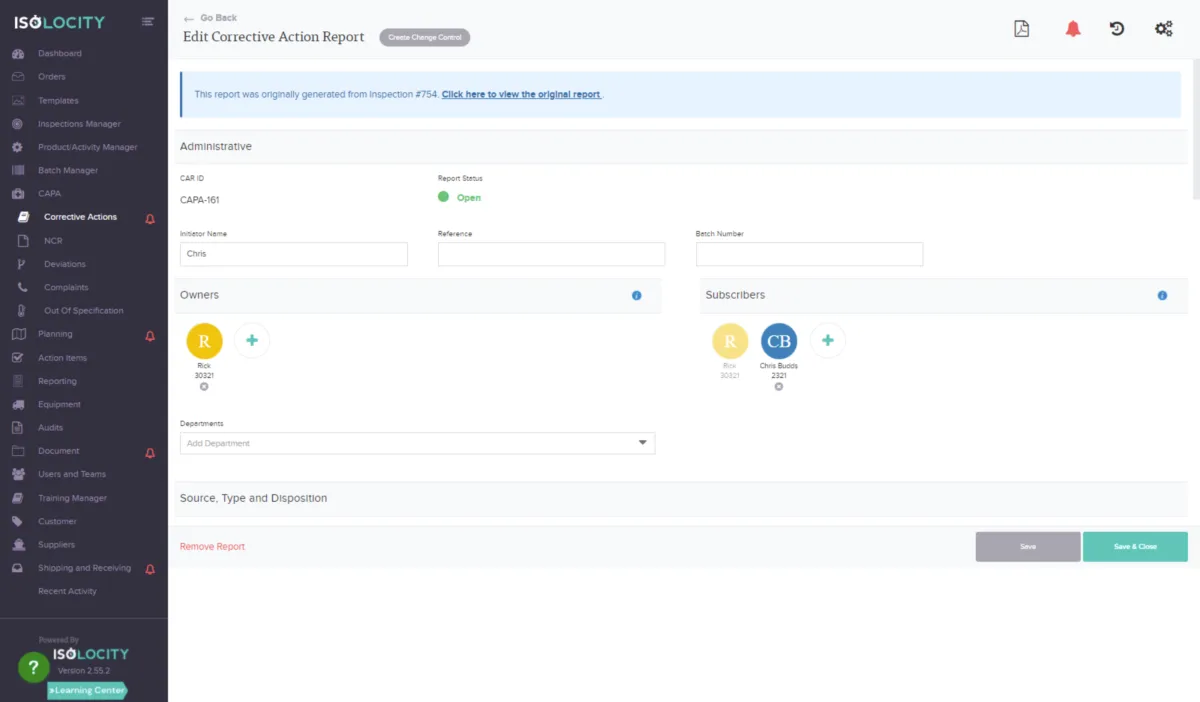Screen dimensions: 1200x702
Task: Click the Planning alert bell
Action: pyautogui.click(x=150, y=335)
